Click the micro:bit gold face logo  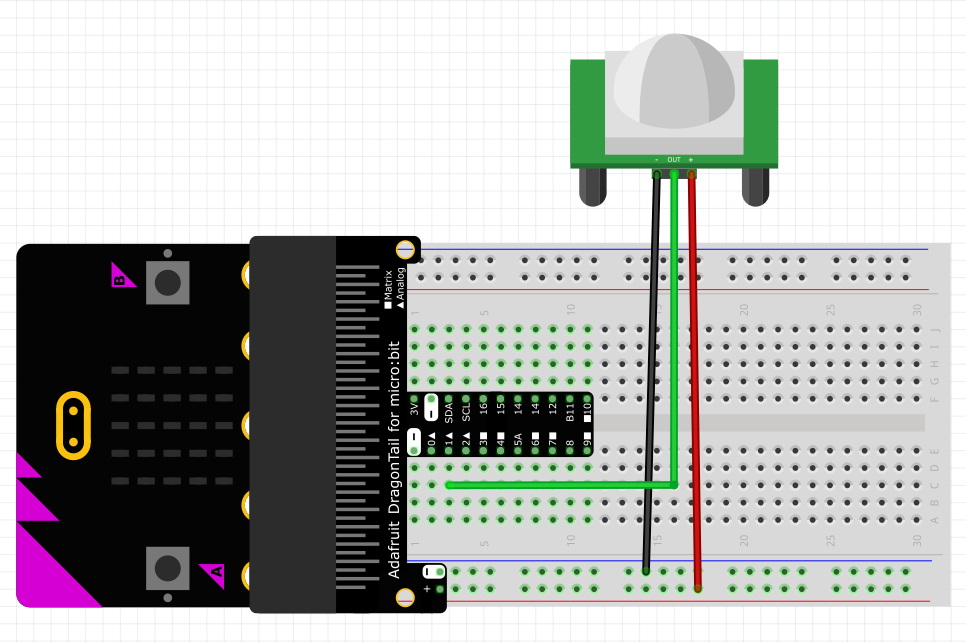(73, 425)
